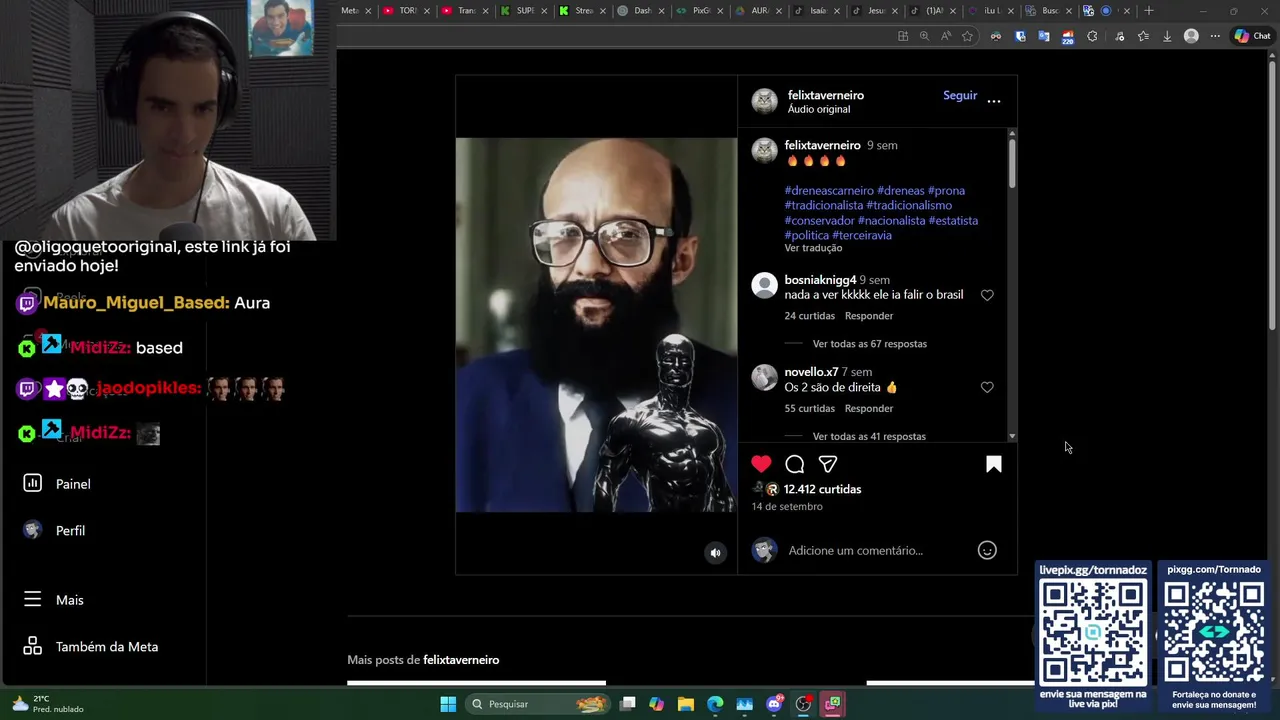This screenshot has height=720, width=1280.
Task: Open the taskbar weather widget
Action: (48, 704)
